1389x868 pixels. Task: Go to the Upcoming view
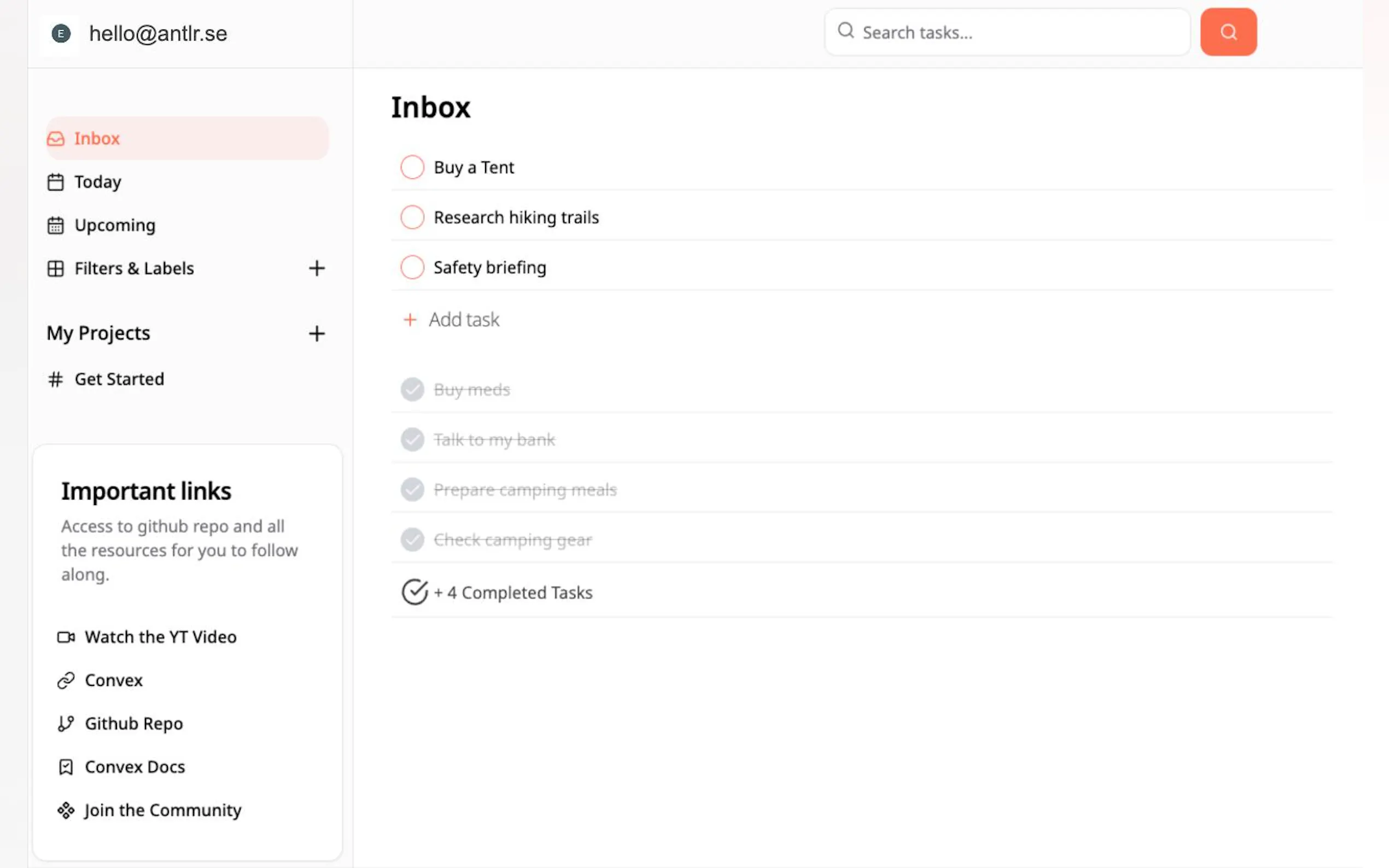click(114, 225)
